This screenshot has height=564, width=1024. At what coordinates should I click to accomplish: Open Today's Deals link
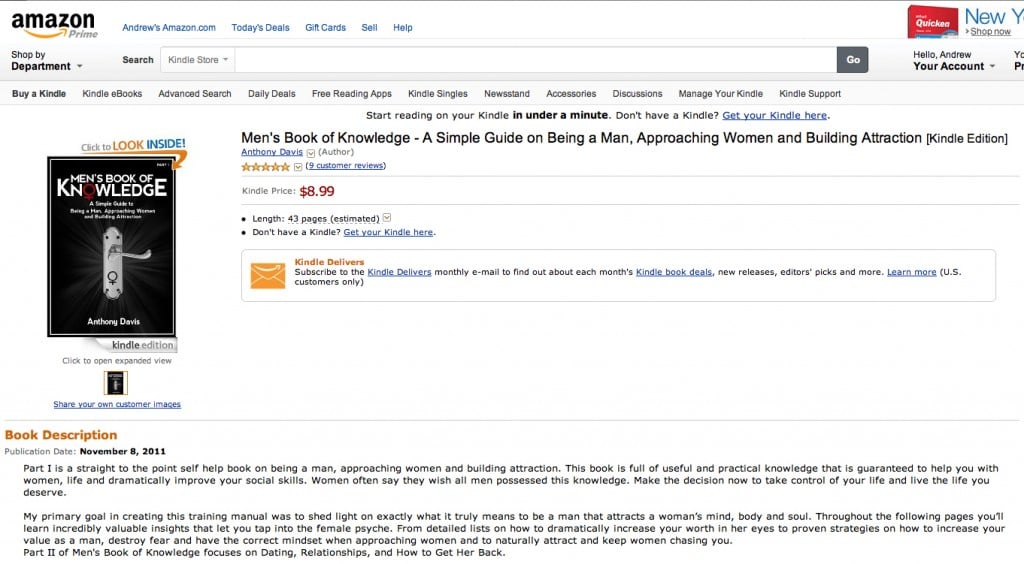click(x=260, y=27)
